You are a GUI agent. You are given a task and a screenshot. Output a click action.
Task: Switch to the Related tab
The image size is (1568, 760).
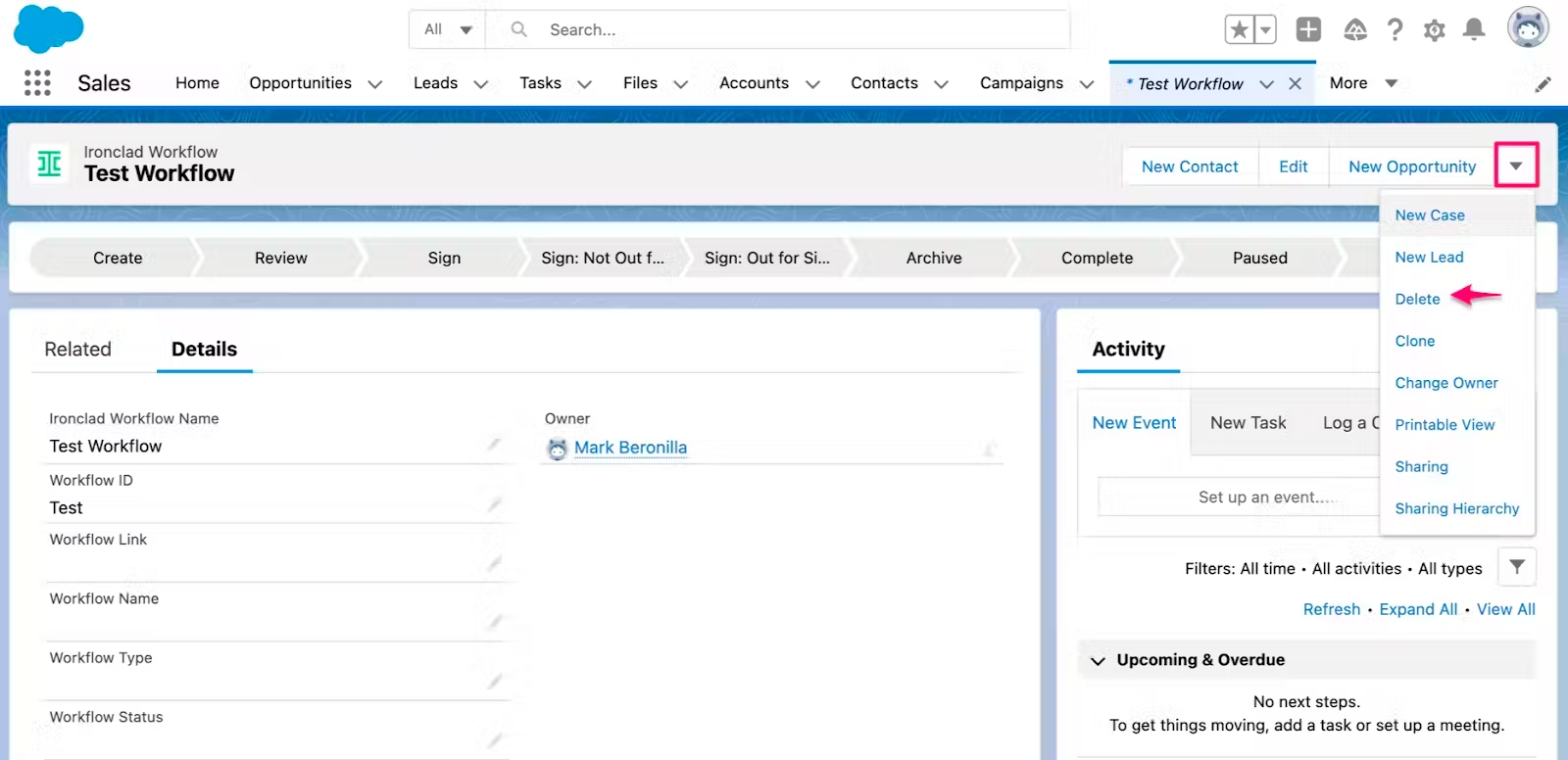pos(78,350)
